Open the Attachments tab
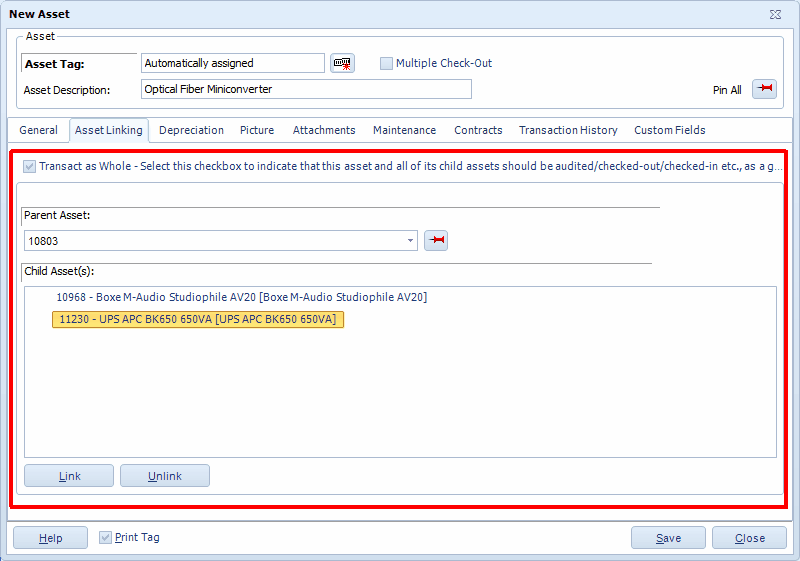 (x=324, y=130)
